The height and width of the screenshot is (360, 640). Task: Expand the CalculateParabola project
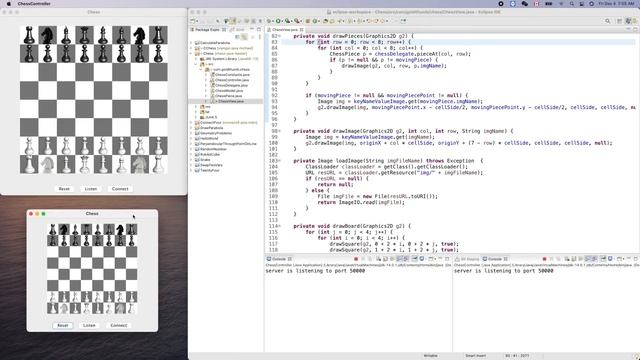[x=191, y=43]
